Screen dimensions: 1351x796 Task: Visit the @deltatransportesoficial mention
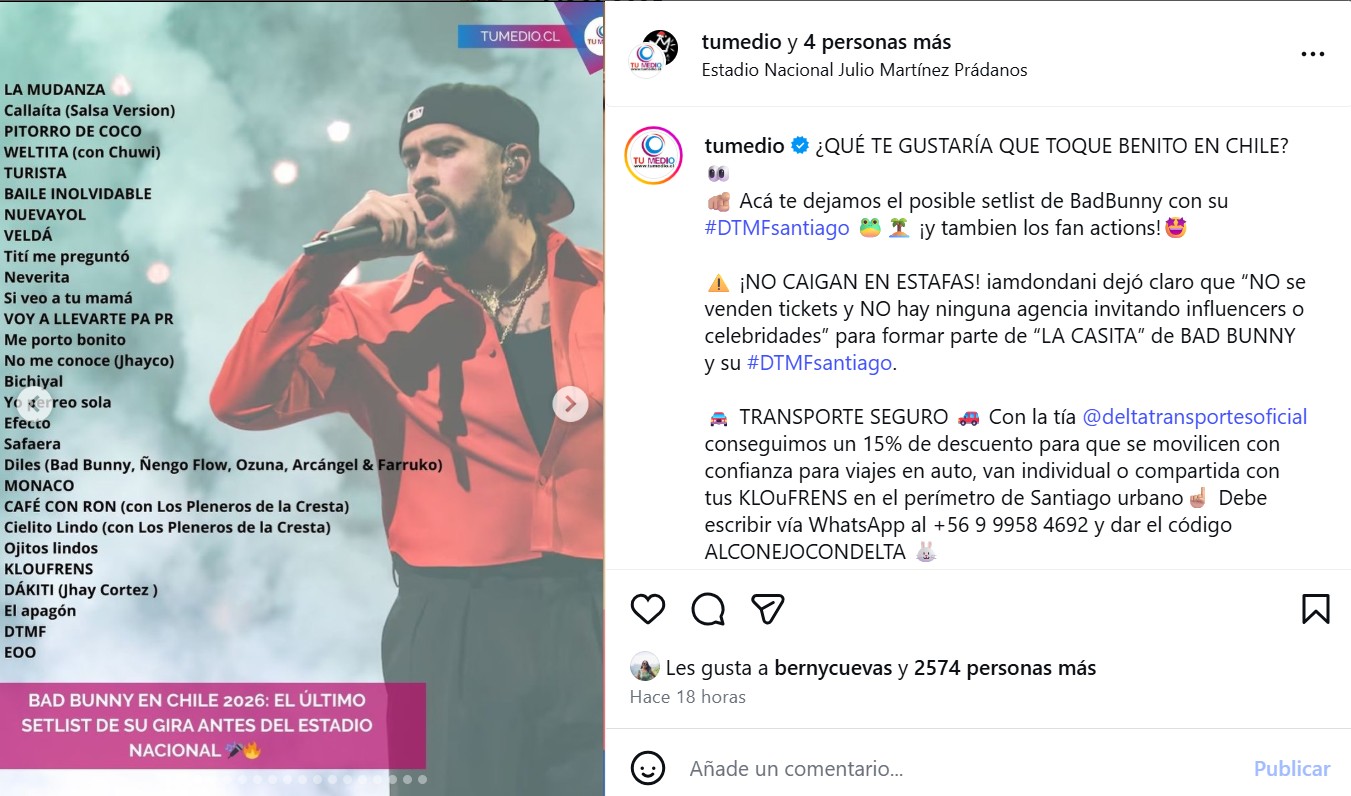point(1195,417)
